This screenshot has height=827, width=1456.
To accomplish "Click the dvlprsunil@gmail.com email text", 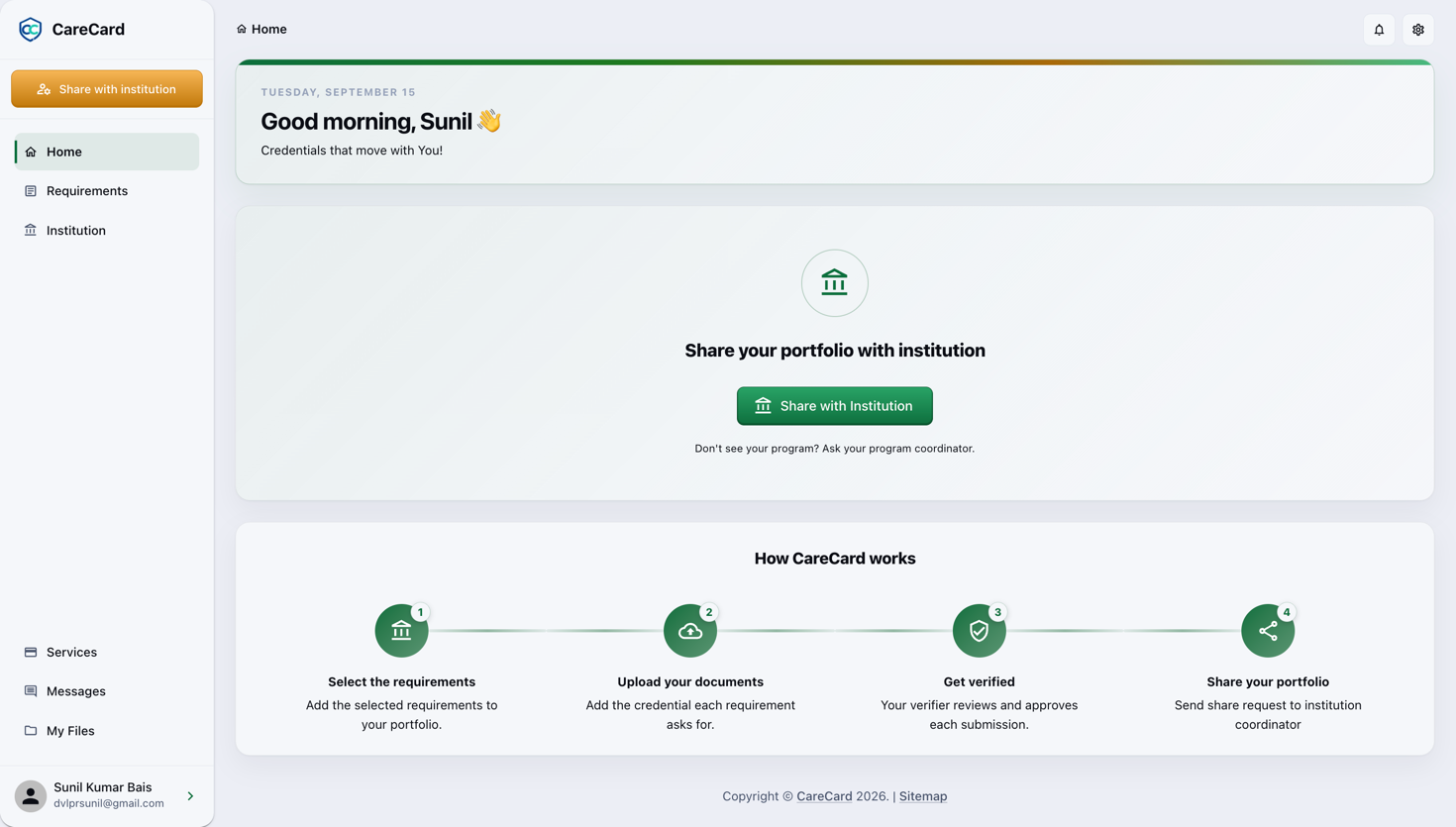I will [x=109, y=803].
